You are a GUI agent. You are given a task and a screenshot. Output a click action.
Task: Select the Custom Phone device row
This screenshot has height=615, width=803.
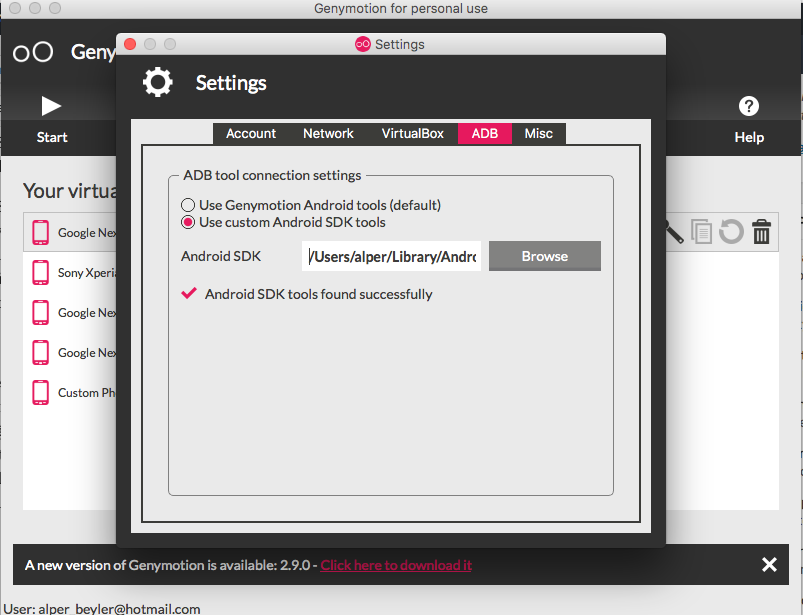click(70, 393)
